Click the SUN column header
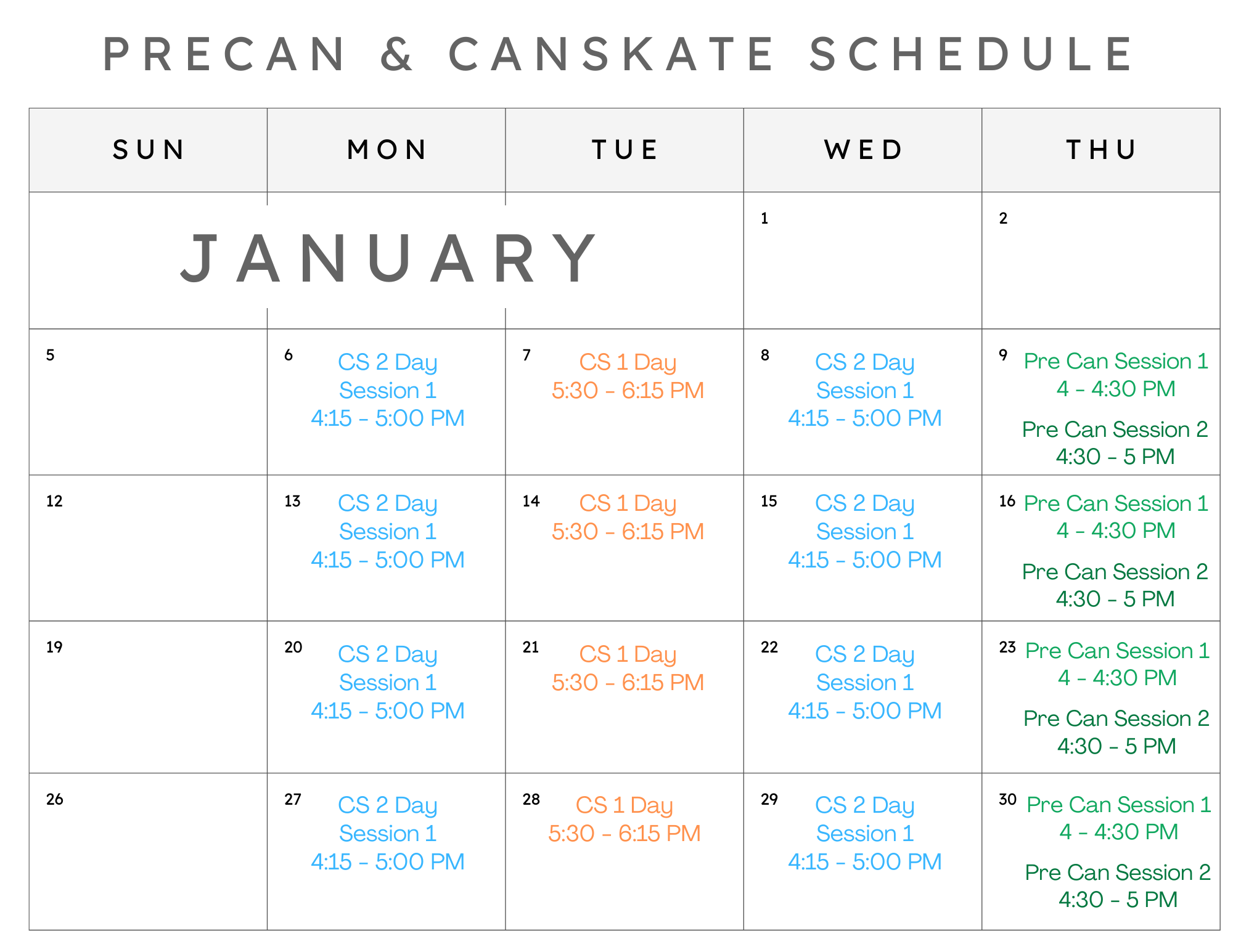Viewport: 1233px width, 952px height. pos(148,150)
